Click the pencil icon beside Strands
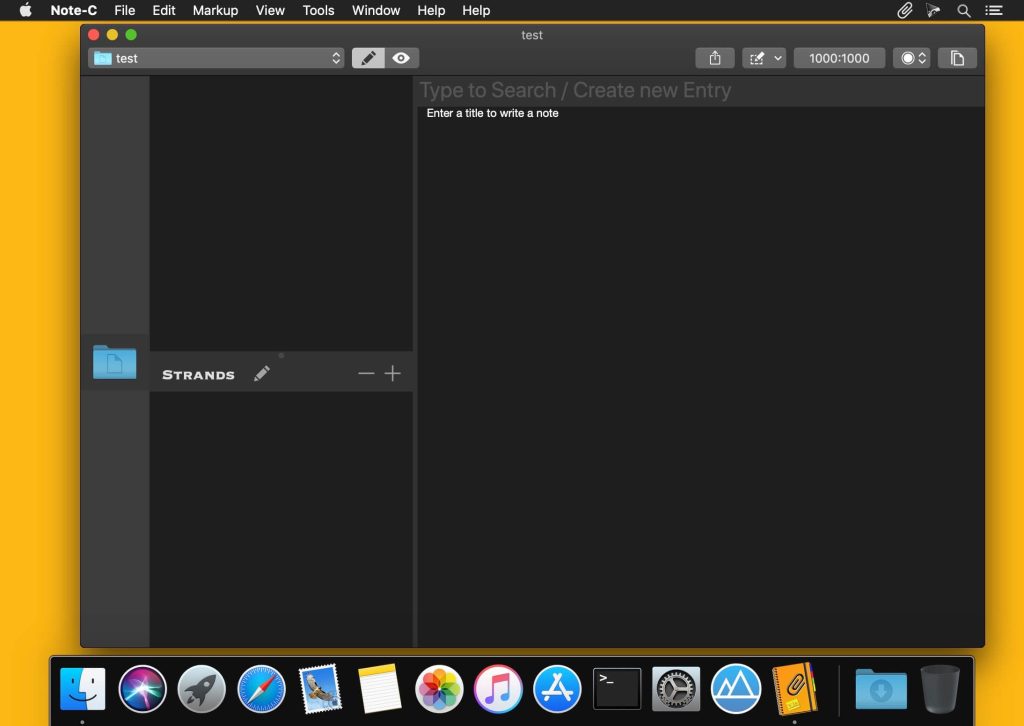1024x726 pixels. (262, 373)
